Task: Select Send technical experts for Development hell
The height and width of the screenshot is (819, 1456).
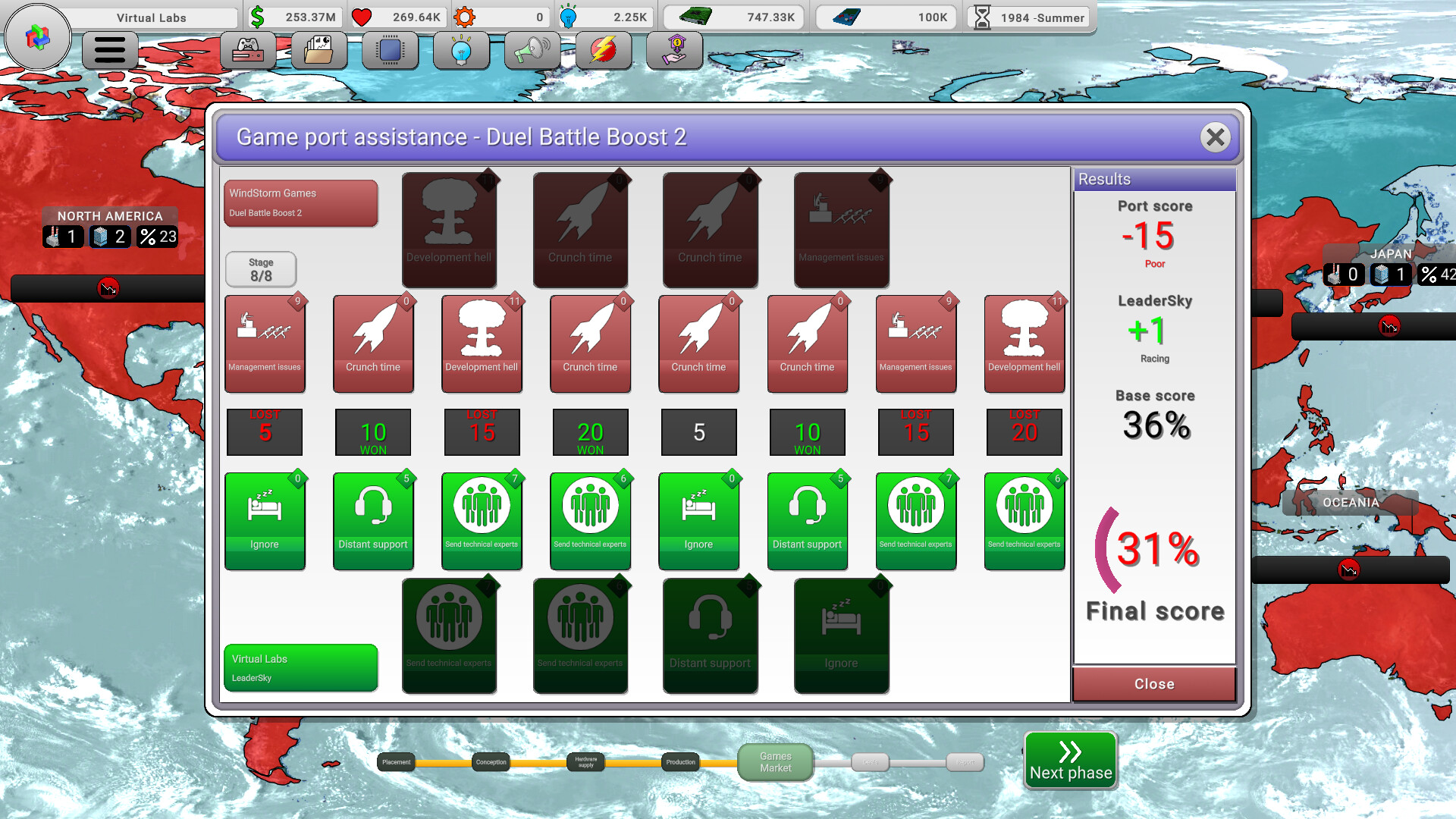Action: 482,520
